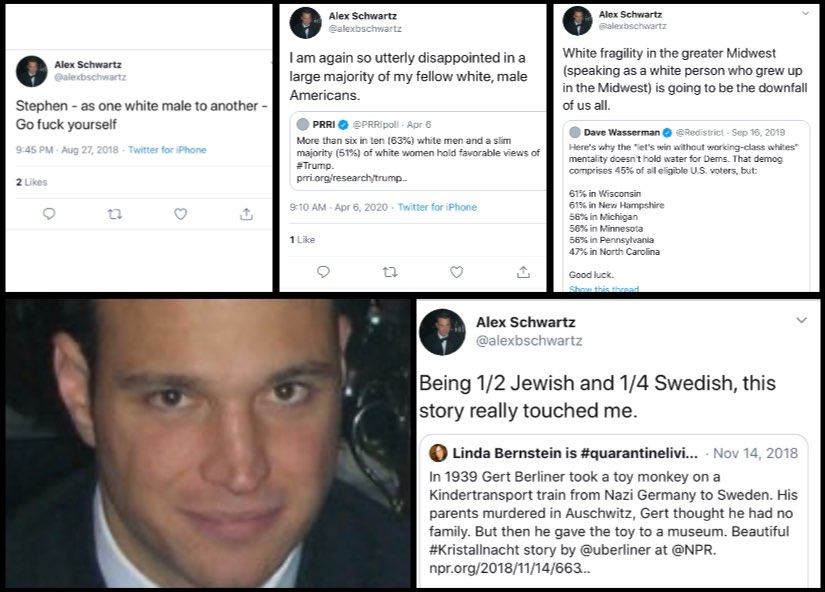Open 'Twitter for iPhone' link under Aug 27 tweet
This screenshot has width=825, height=592.
click(x=167, y=150)
